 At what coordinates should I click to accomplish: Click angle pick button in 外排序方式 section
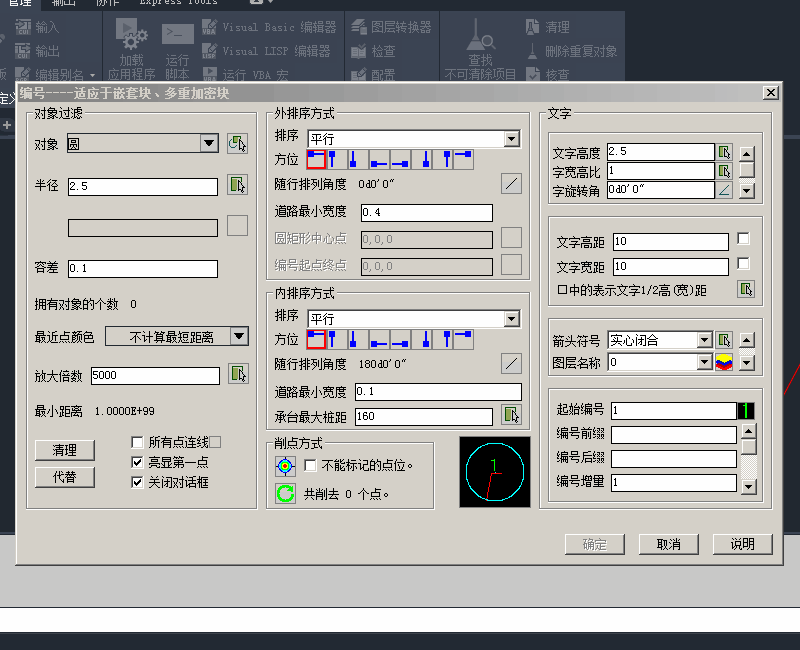pos(511,184)
